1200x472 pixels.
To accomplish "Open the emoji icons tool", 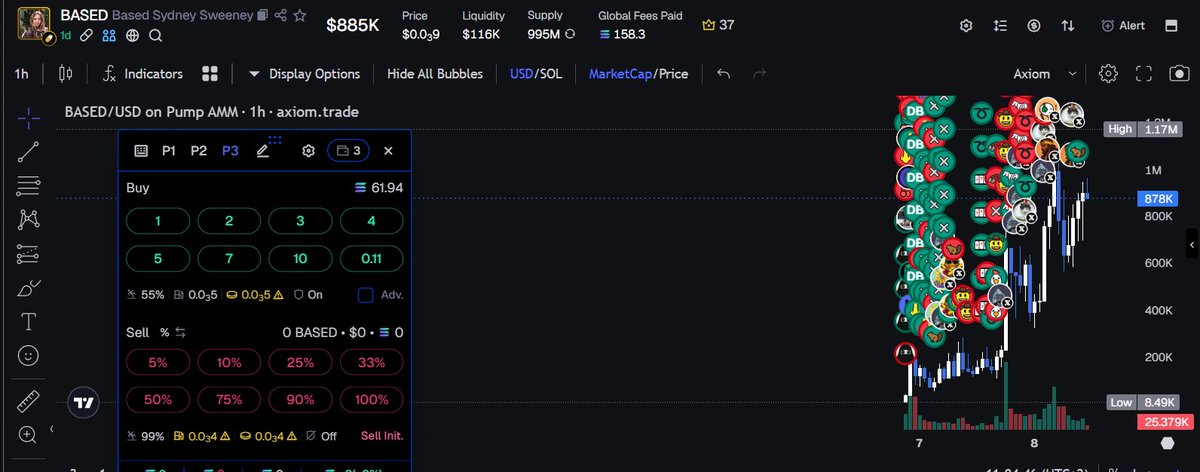I will pyautogui.click(x=29, y=356).
